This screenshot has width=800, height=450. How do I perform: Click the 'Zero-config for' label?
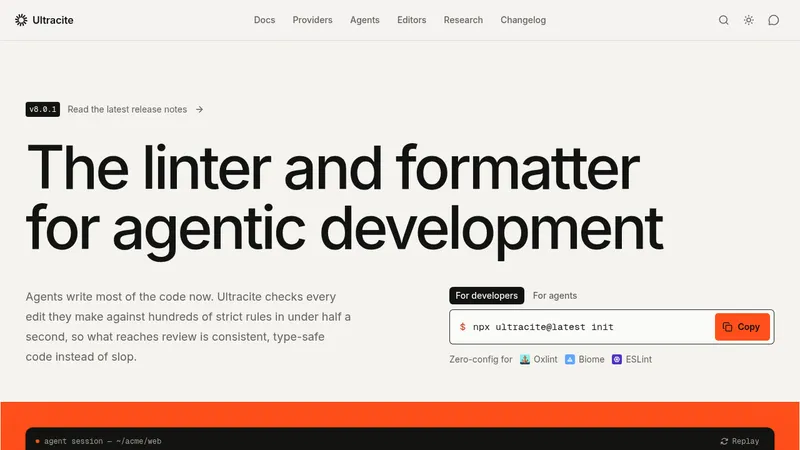coord(481,359)
